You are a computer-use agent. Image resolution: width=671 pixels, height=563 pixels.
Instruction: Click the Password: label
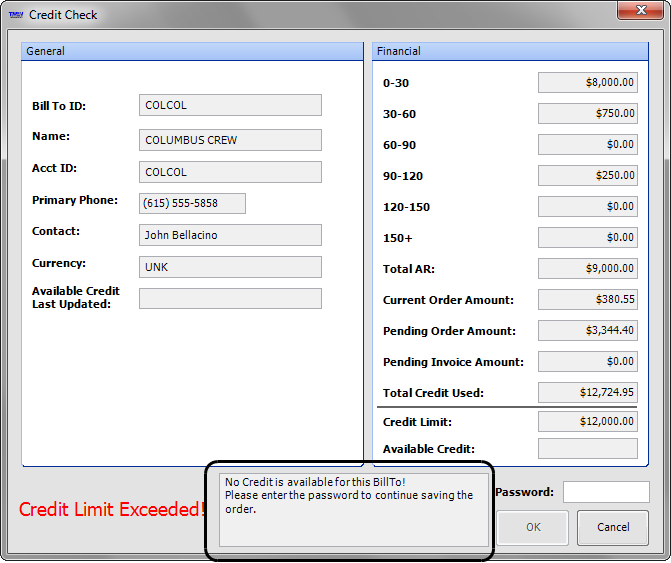(x=524, y=492)
